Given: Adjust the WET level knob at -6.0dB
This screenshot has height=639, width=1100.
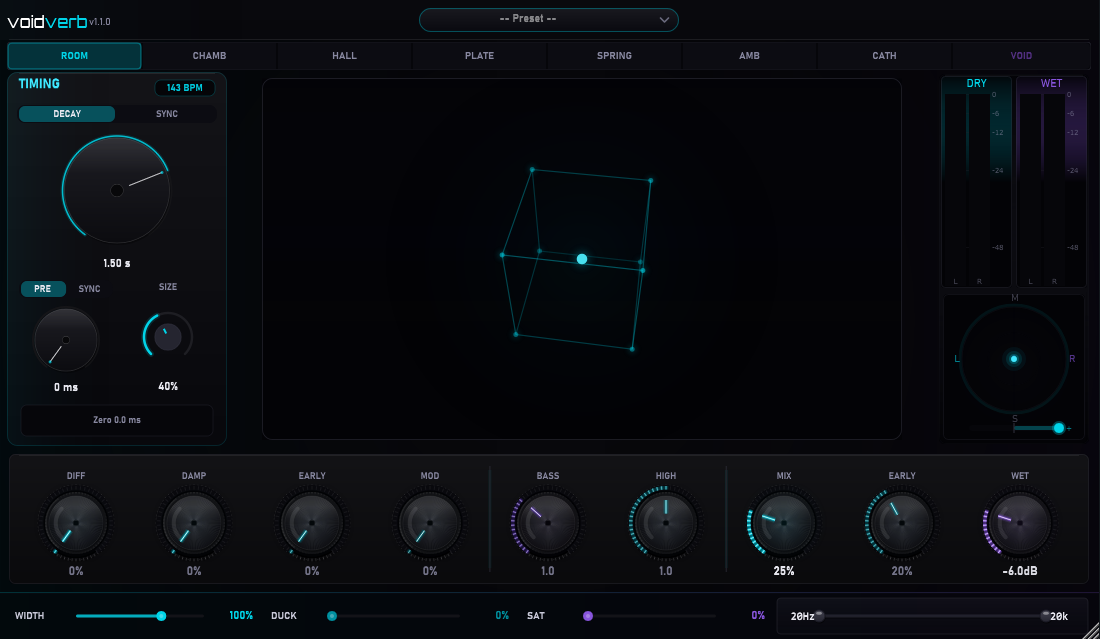Looking at the screenshot, I should pyautogui.click(x=1019, y=522).
